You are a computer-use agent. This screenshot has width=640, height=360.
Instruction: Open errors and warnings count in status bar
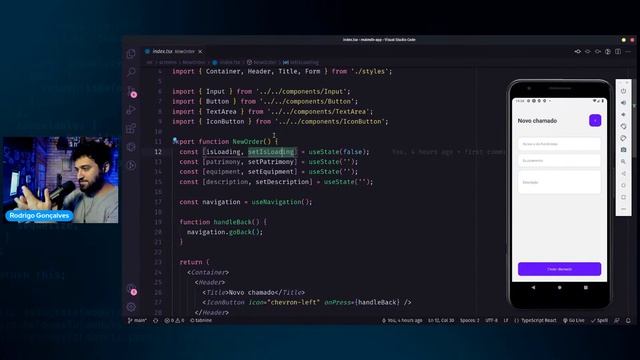pos(174,320)
